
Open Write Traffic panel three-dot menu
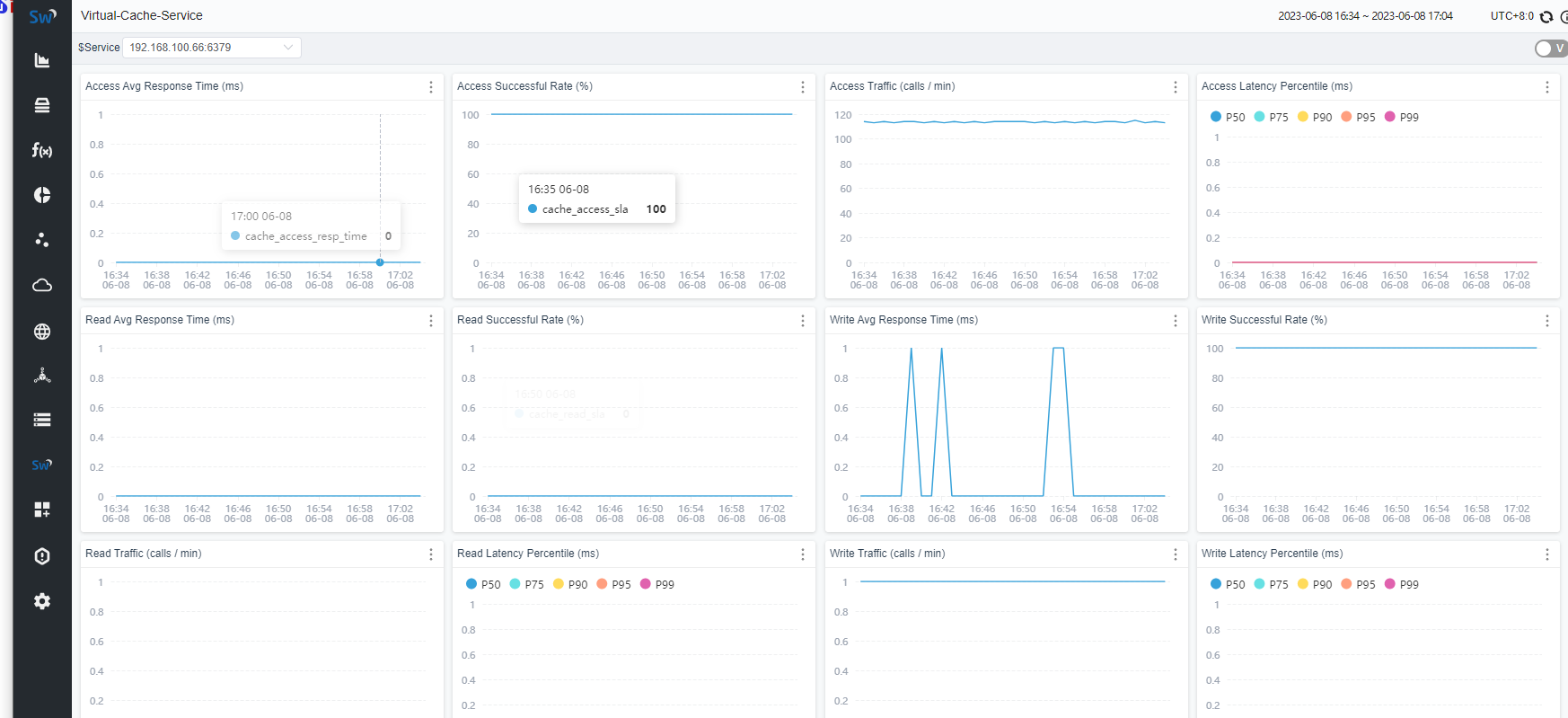(x=1176, y=554)
